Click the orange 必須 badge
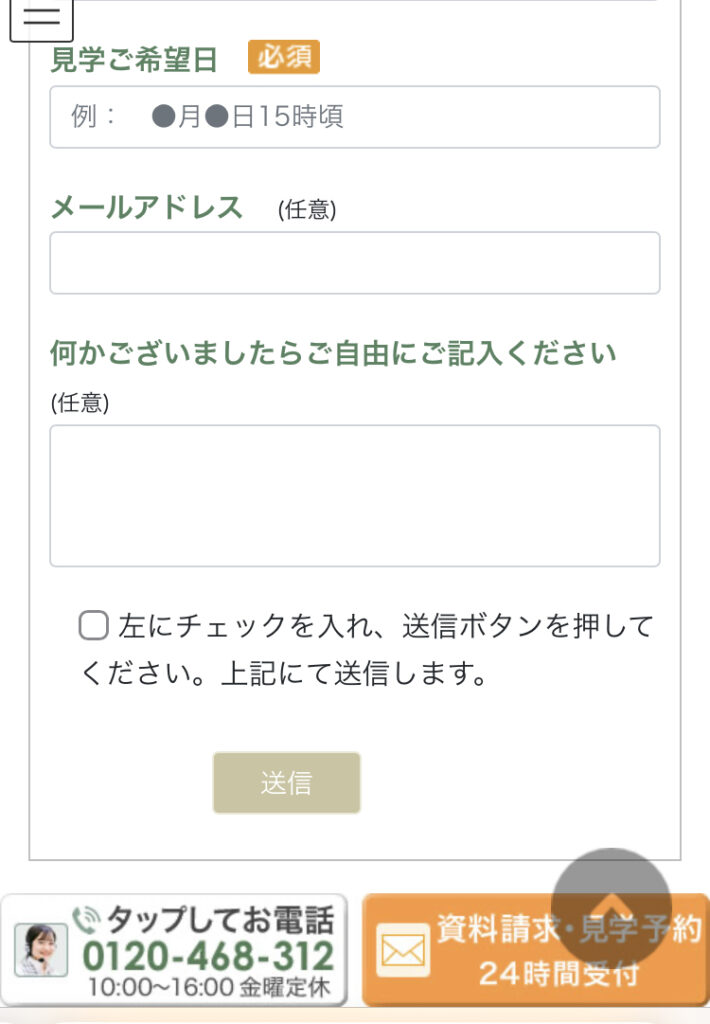The height and width of the screenshot is (1024, 710). [x=284, y=58]
